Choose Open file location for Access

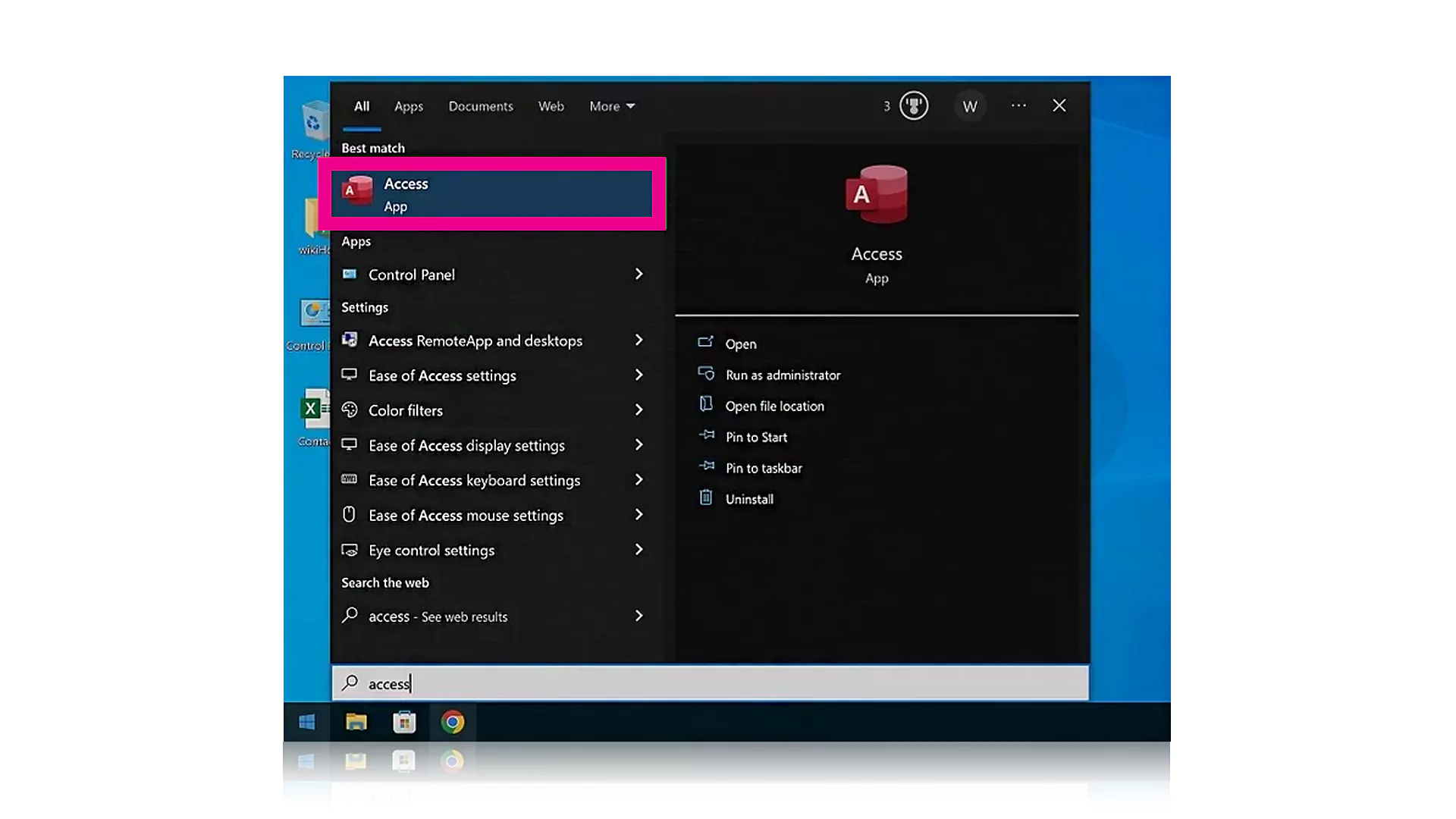pyautogui.click(x=775, y=406)
